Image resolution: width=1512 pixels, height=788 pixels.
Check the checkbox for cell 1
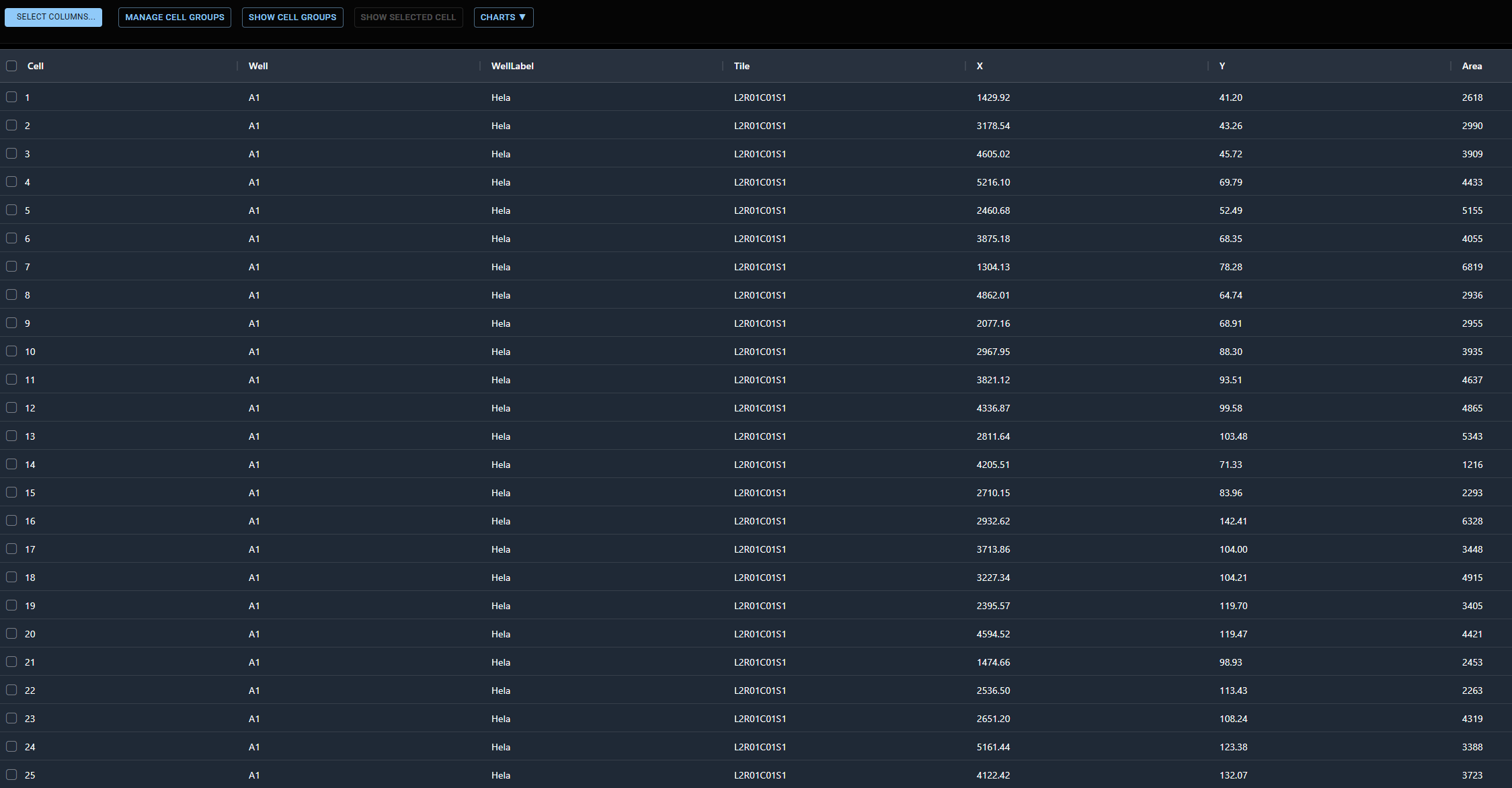[x=11, y=97]
